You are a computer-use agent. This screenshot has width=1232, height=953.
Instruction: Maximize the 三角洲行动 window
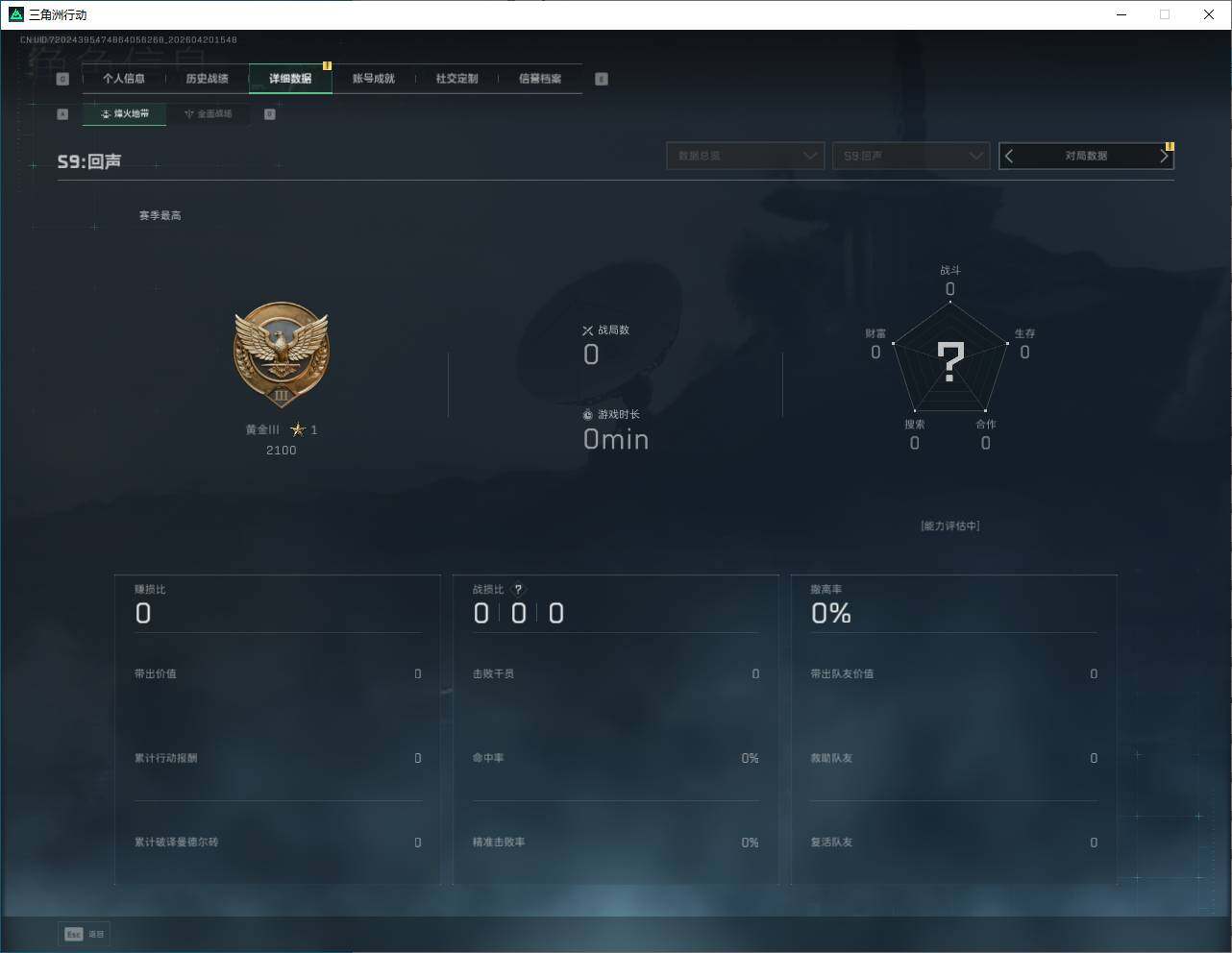pos(1165,14)
